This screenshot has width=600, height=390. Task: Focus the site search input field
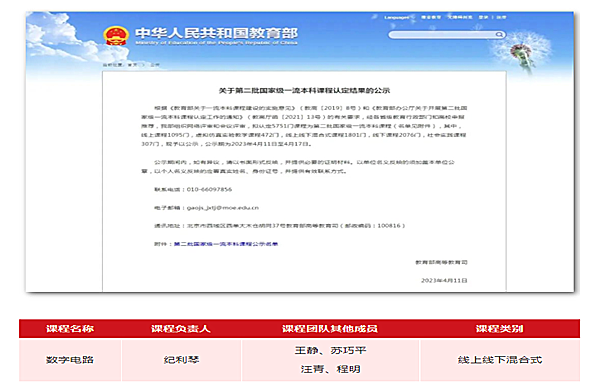point(447,35)
